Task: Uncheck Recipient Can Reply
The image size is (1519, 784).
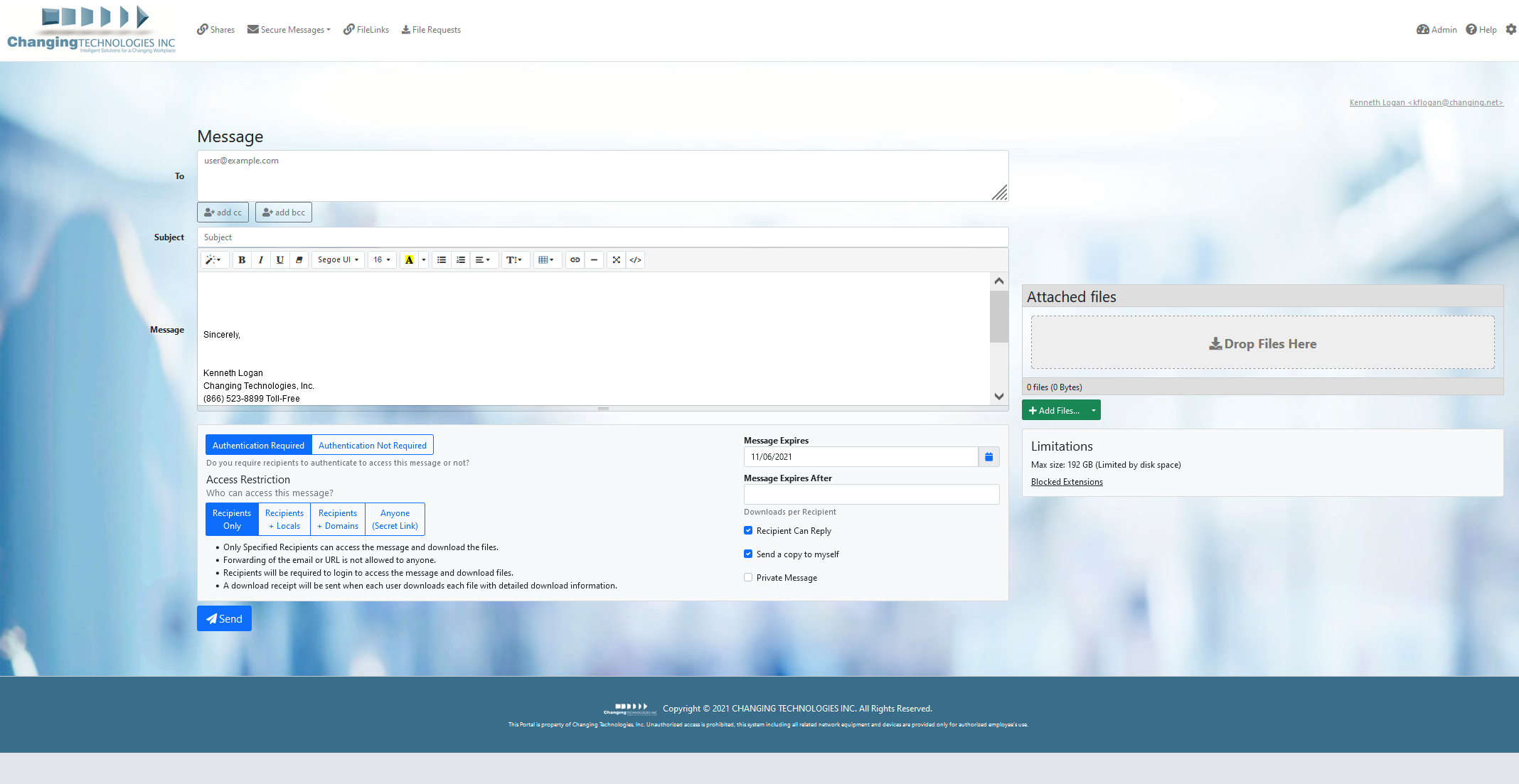Action: [747, 530]
